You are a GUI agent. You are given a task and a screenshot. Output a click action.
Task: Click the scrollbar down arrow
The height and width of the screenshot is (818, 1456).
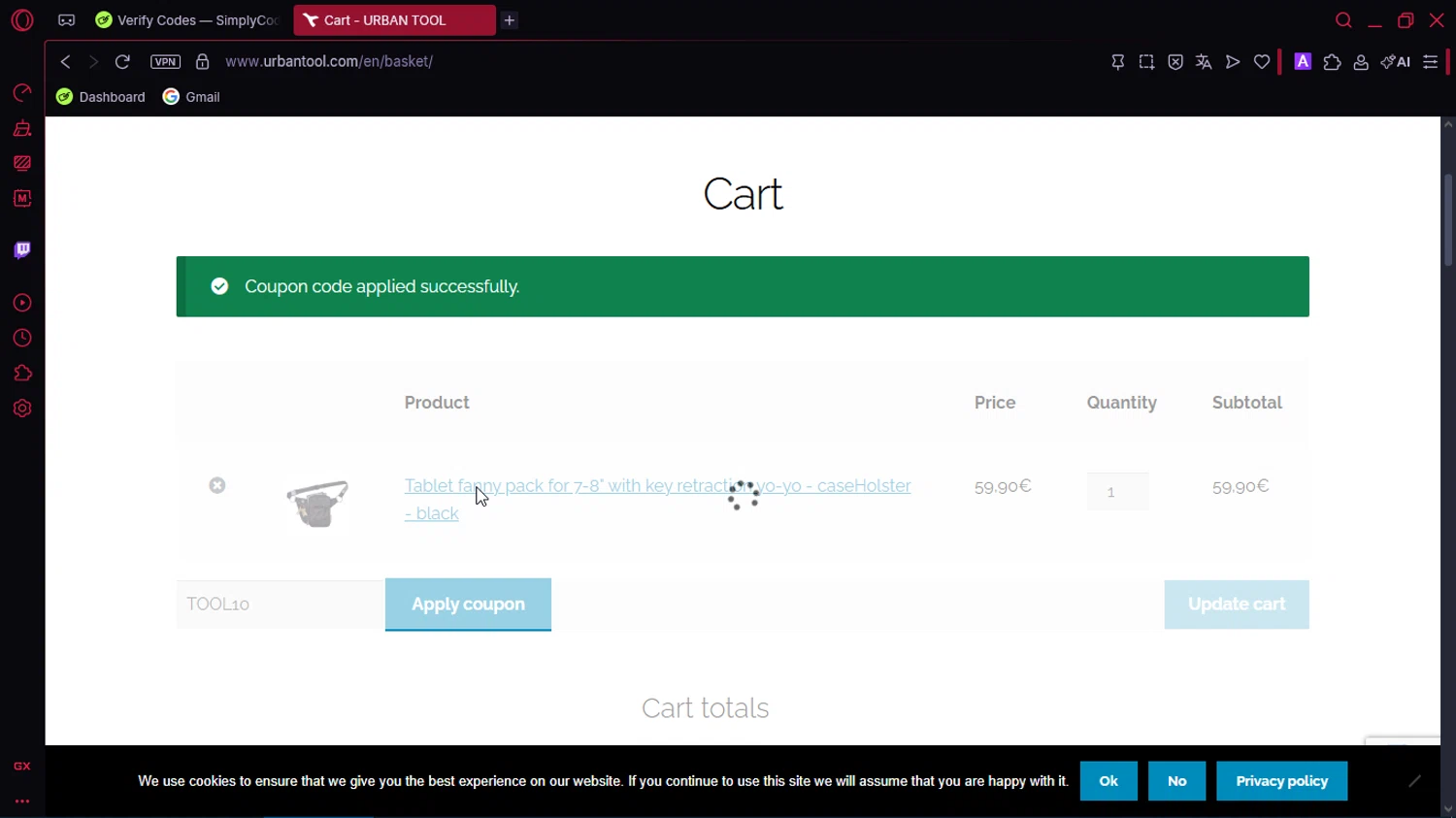1448,809
